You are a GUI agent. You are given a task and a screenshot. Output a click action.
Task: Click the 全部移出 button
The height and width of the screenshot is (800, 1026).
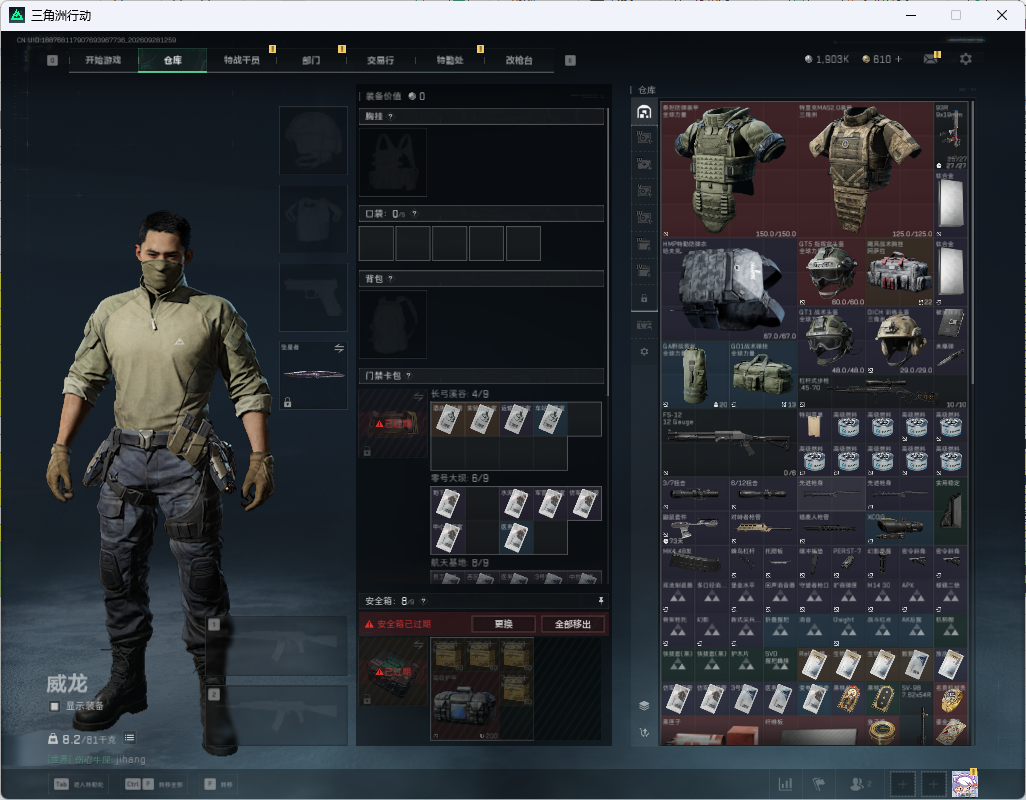(573, 624)
